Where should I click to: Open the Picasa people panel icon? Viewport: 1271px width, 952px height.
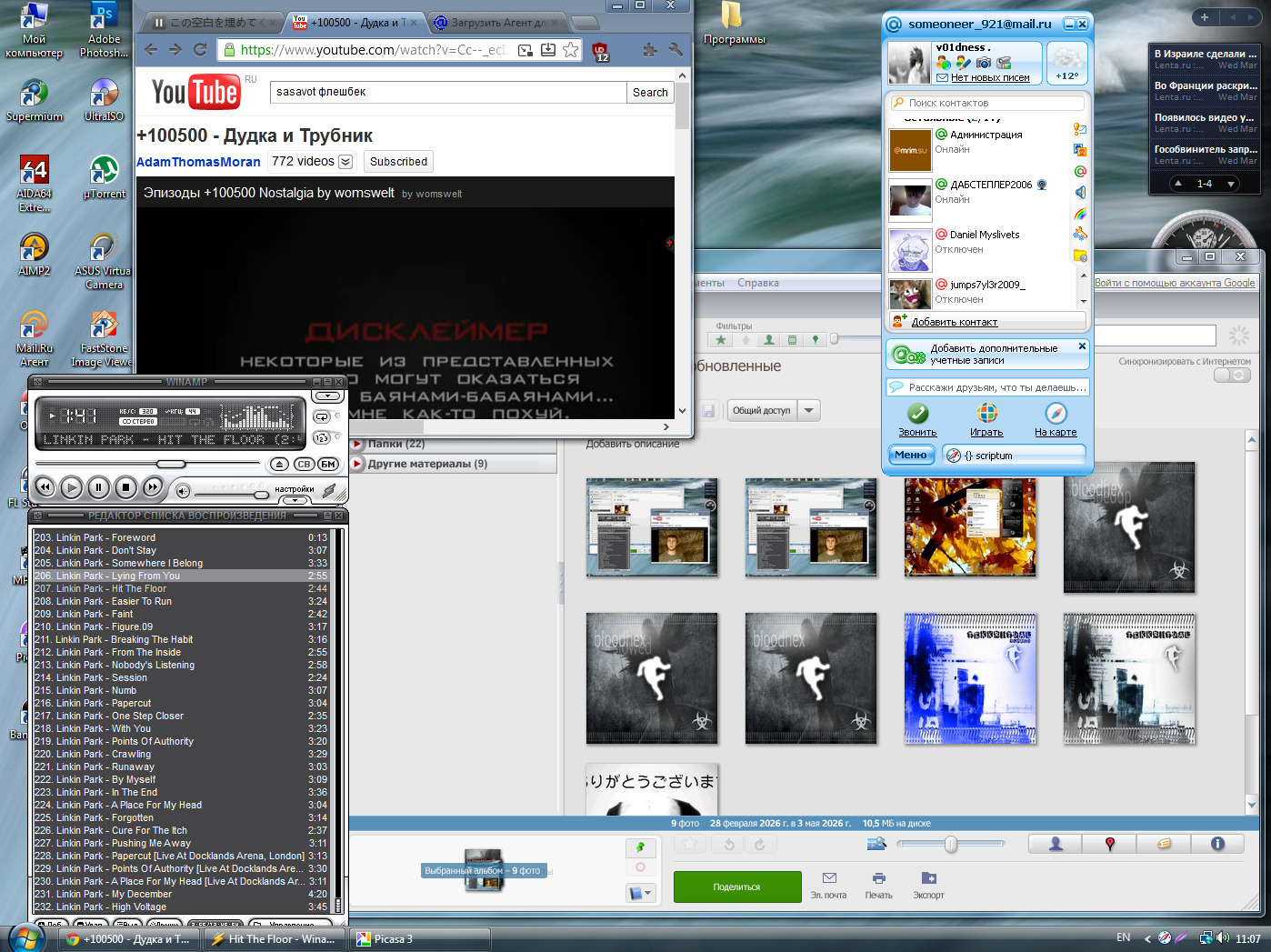pyautogui.click(x=1056, y=845)
